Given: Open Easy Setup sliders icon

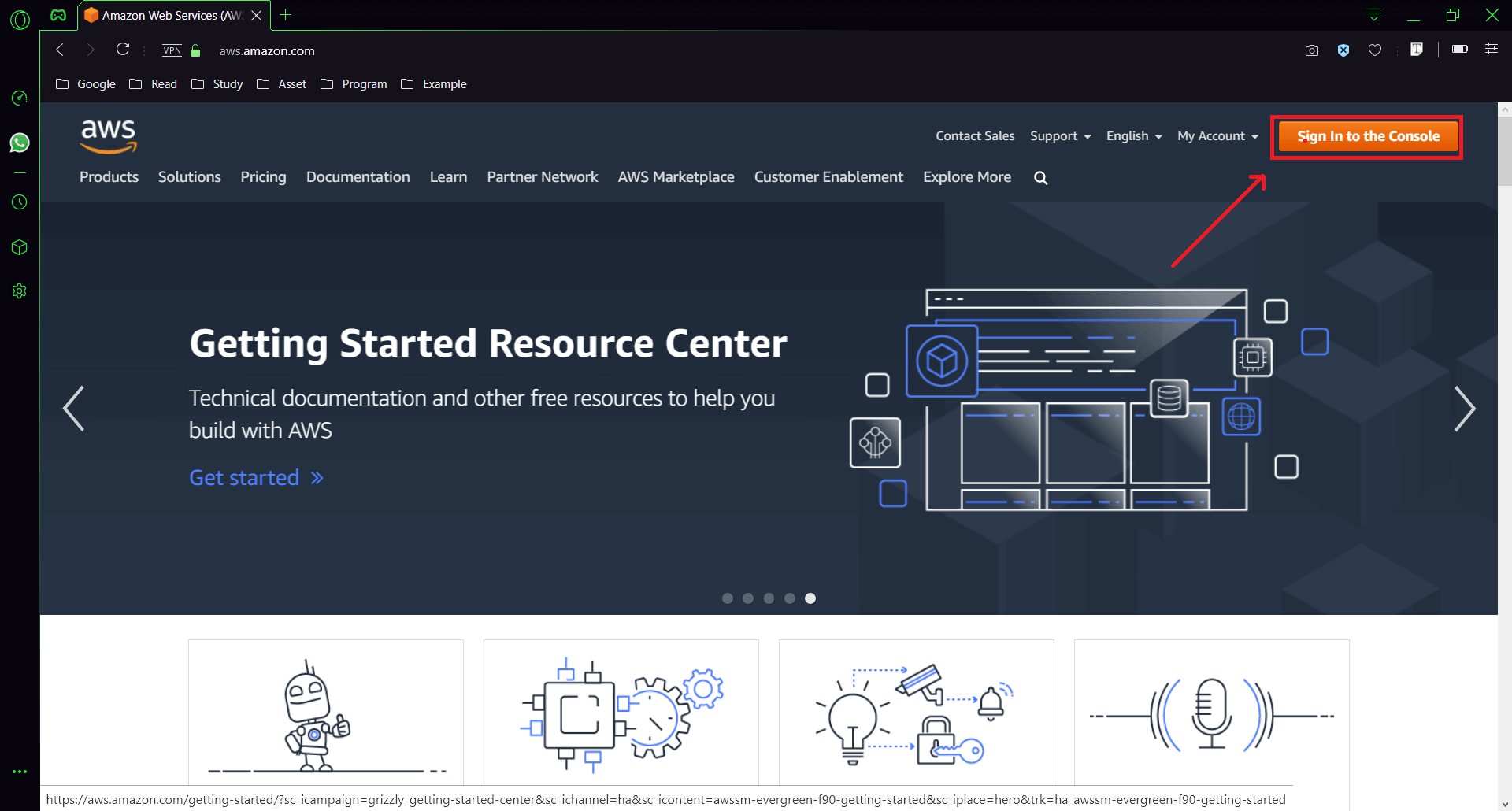Looking at the screenshot, I should tap(1492, 50).
